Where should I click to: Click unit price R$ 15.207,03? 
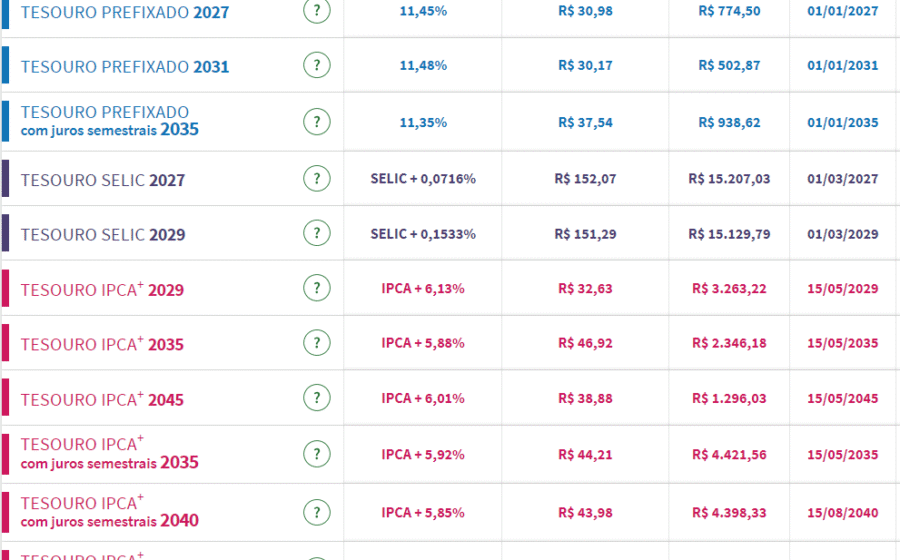(x=729, y=179)
